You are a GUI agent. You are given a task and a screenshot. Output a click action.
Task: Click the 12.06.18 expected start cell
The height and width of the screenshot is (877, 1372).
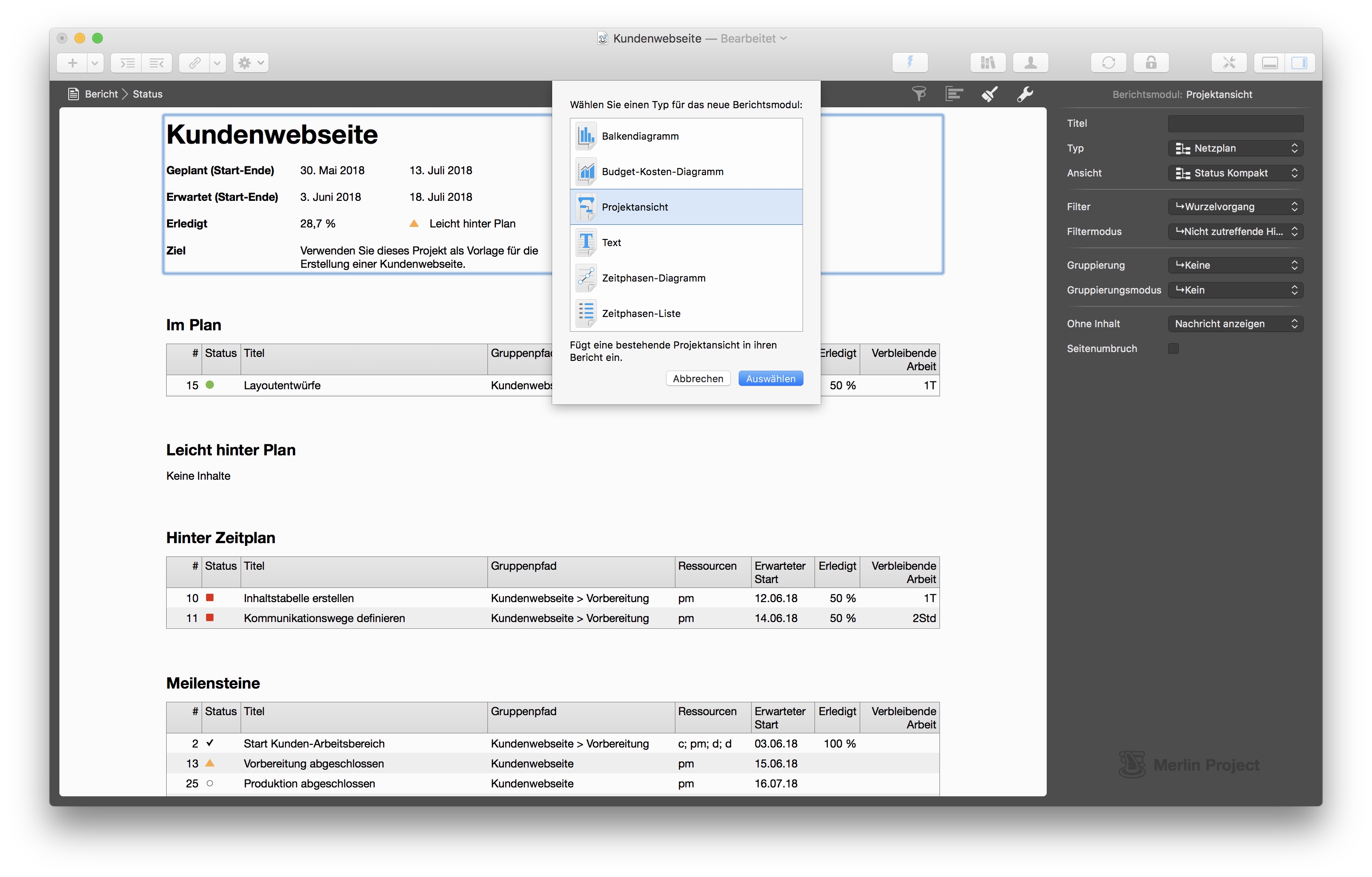click(776, 598)
